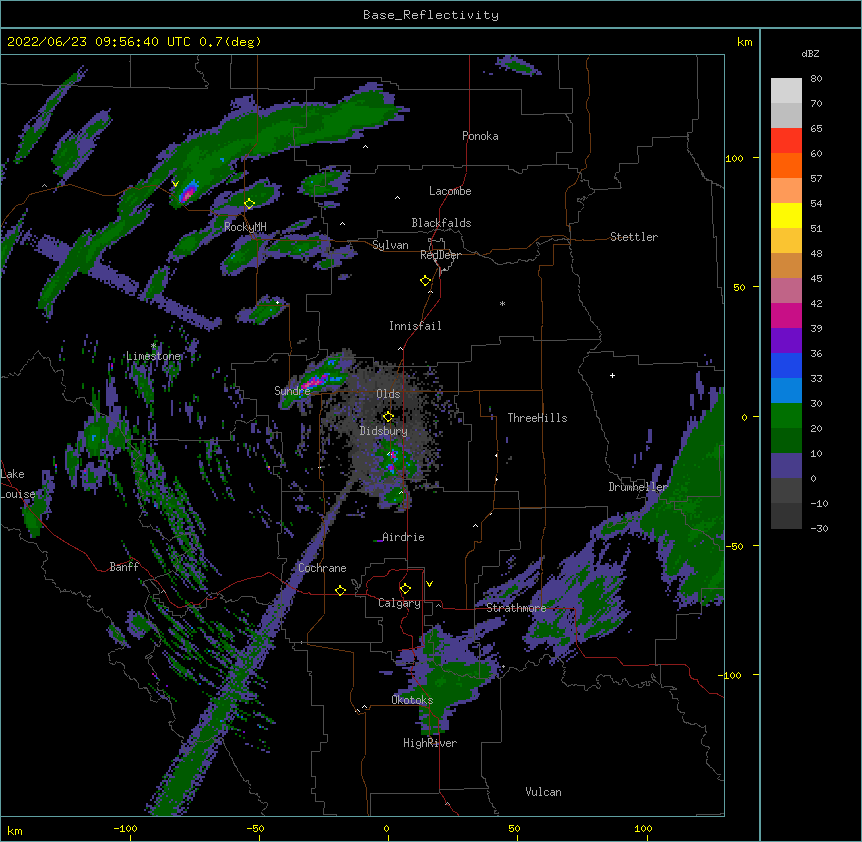Select the -50 tick label on horizontal axis
Image resolution: width=862 pixels, height=842 pixels.
[x=255, y=828]
